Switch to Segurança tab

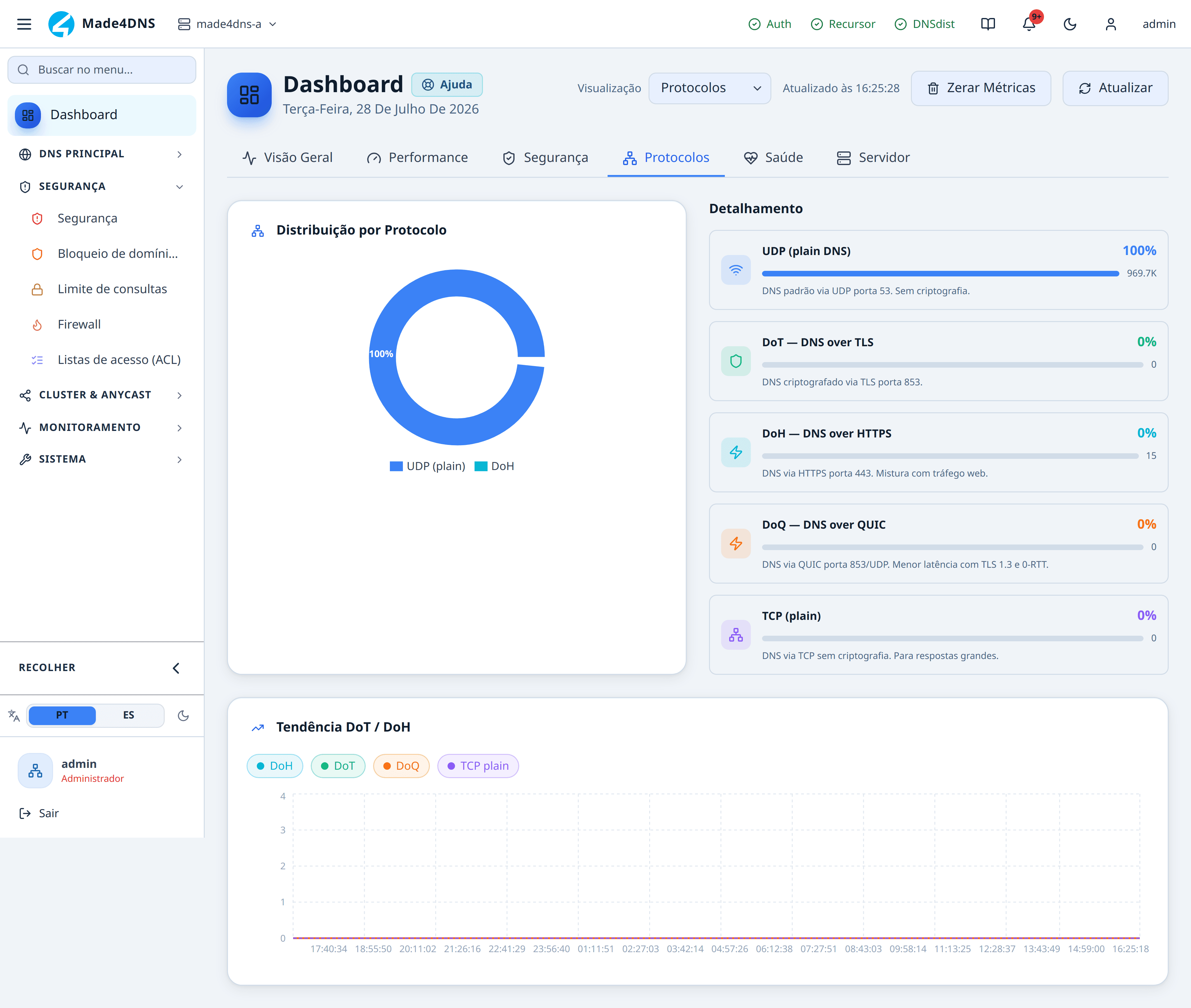(545, 158)
